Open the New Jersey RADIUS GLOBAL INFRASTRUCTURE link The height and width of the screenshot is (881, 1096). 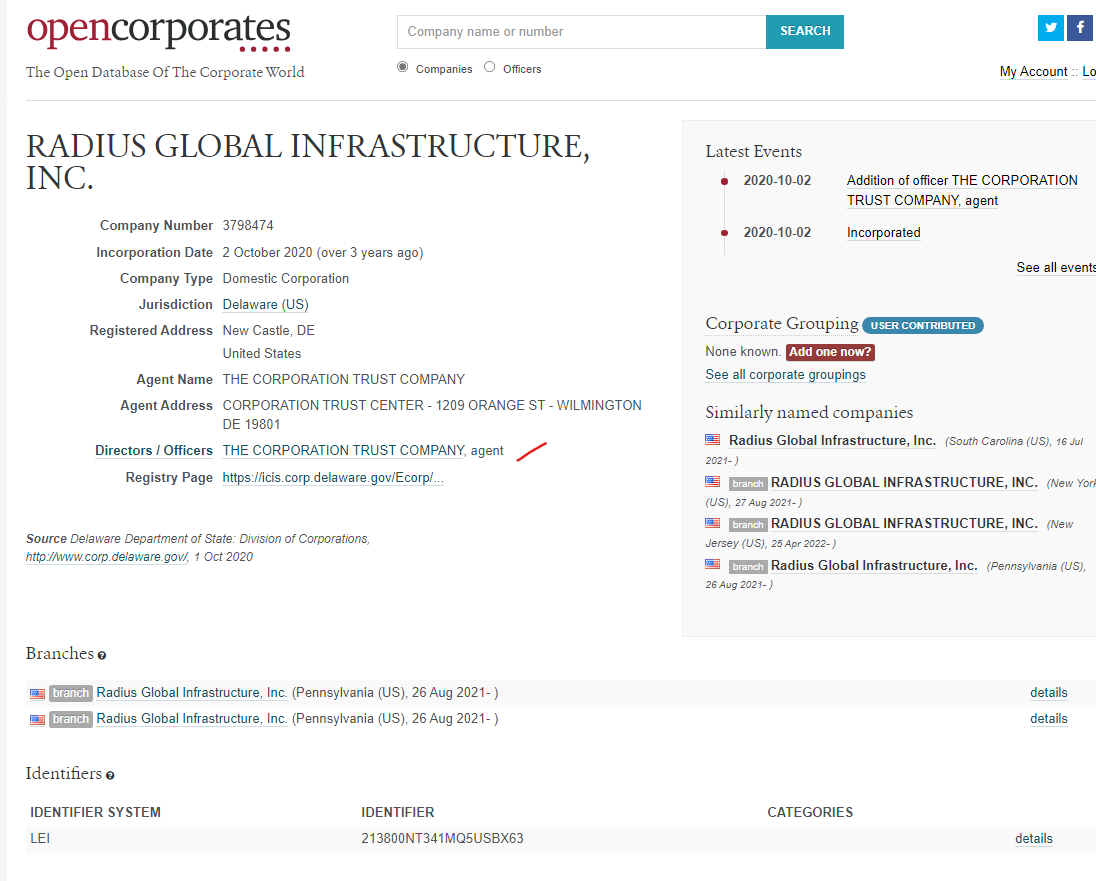[904, 524]
